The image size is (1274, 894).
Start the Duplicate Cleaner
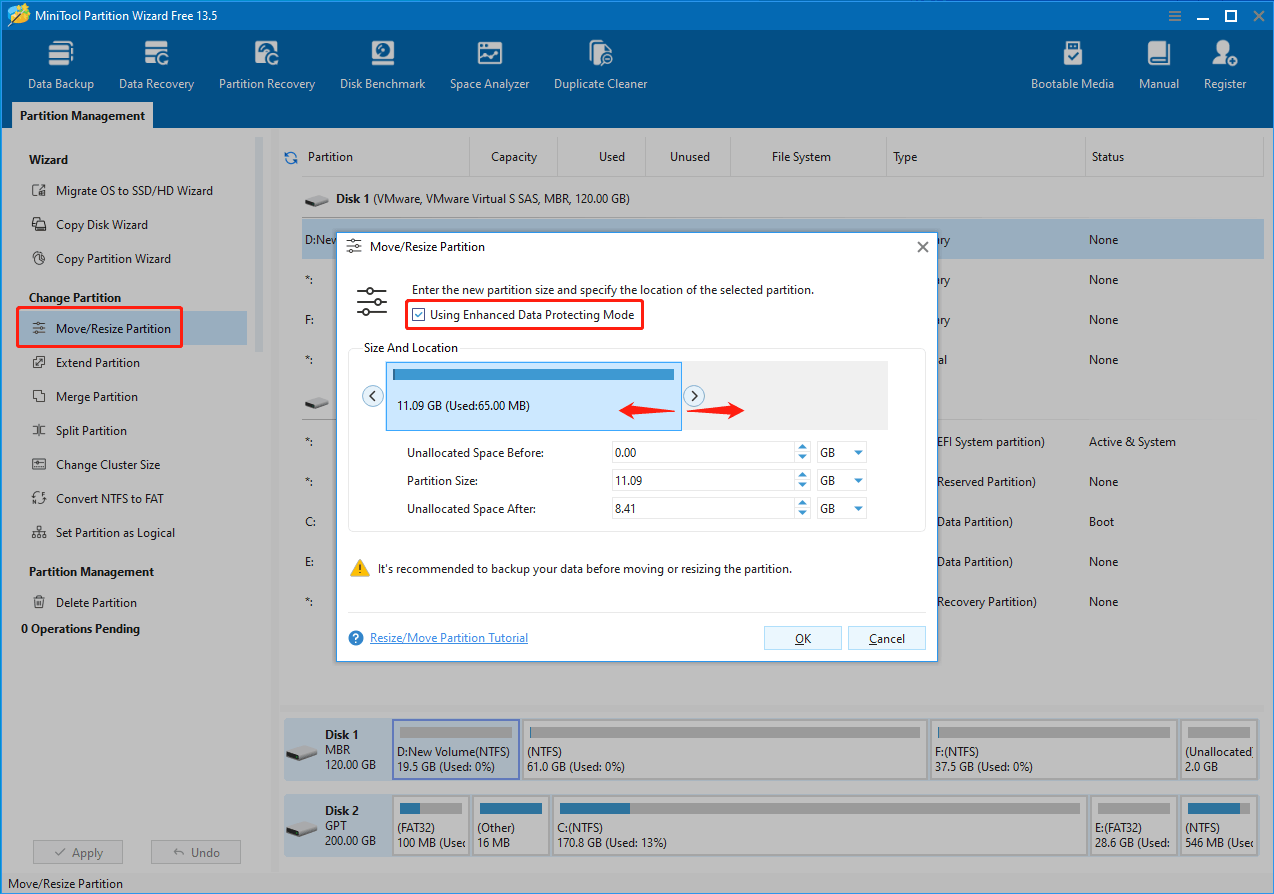(x=600, y=62)
